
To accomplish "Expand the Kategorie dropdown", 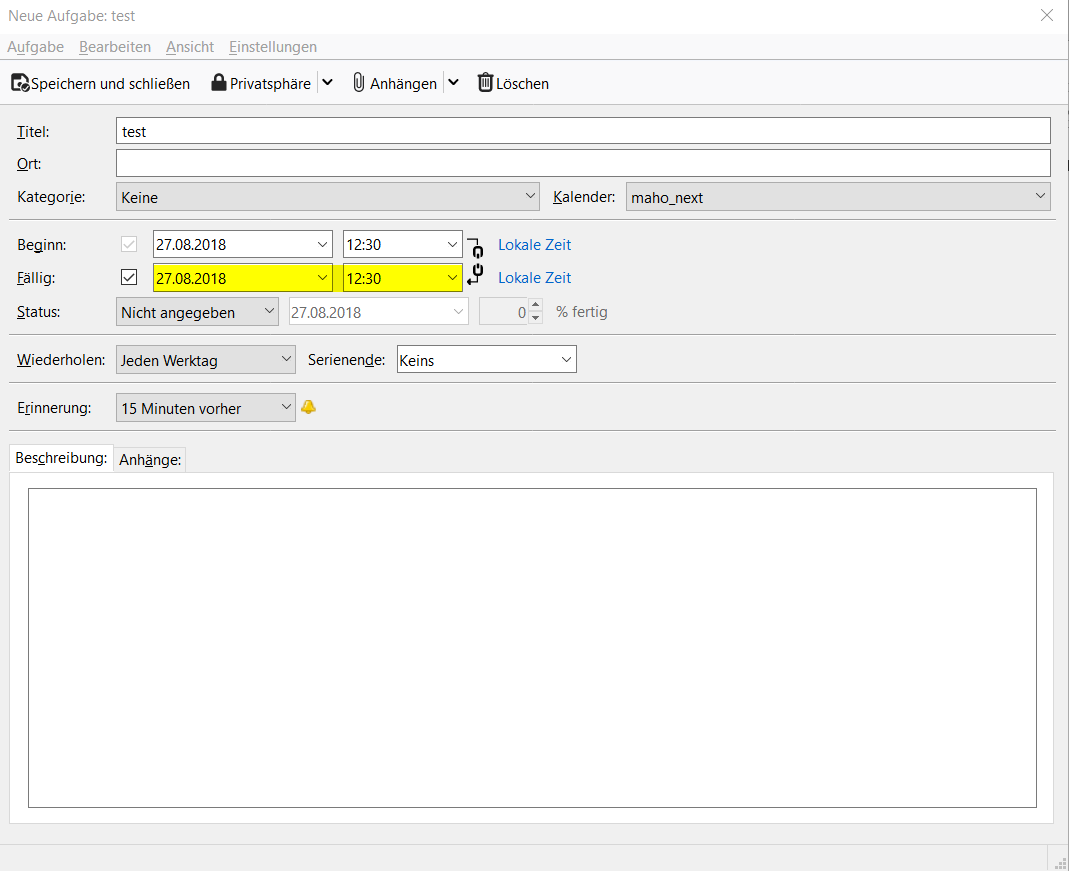I will pyautogui.click(x=328, y=197).
